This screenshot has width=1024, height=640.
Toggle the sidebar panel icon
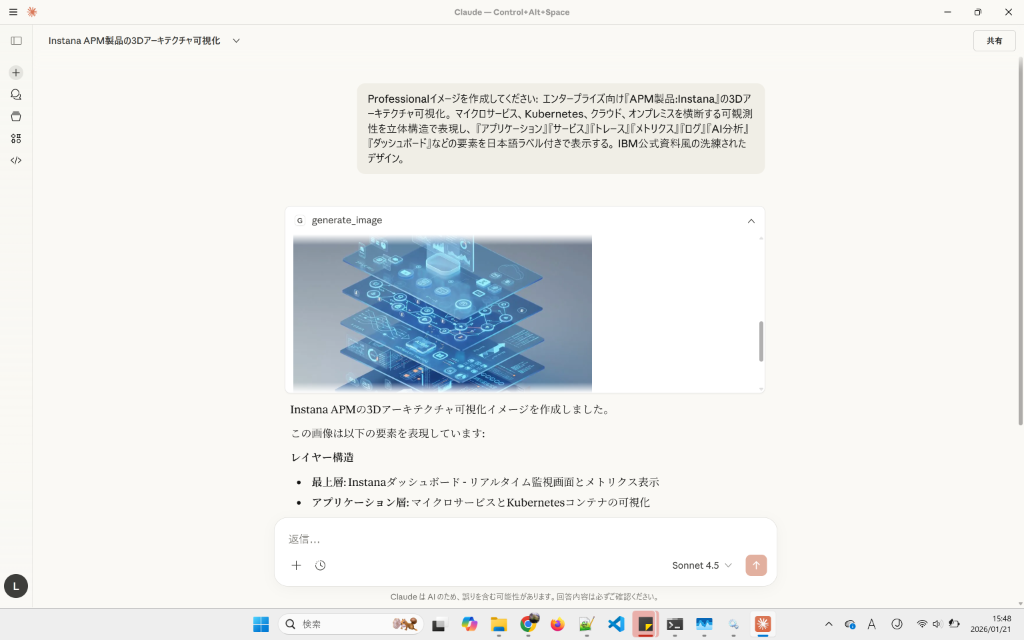[x=16, y=40]
